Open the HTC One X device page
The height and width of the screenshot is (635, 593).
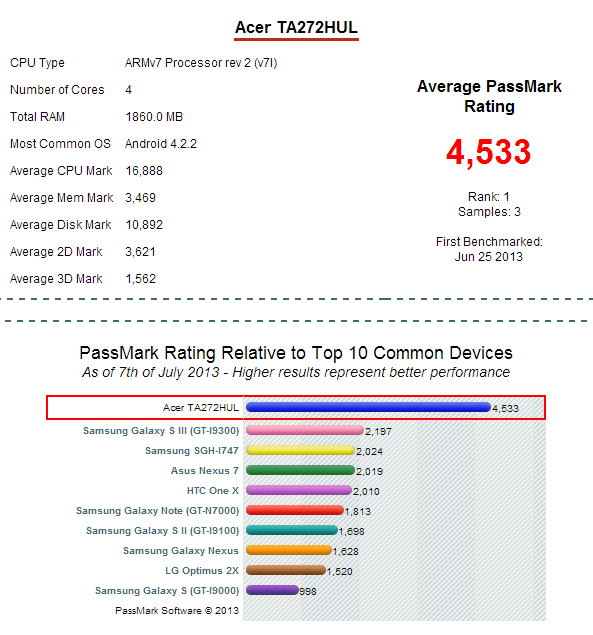click(213, 490)
